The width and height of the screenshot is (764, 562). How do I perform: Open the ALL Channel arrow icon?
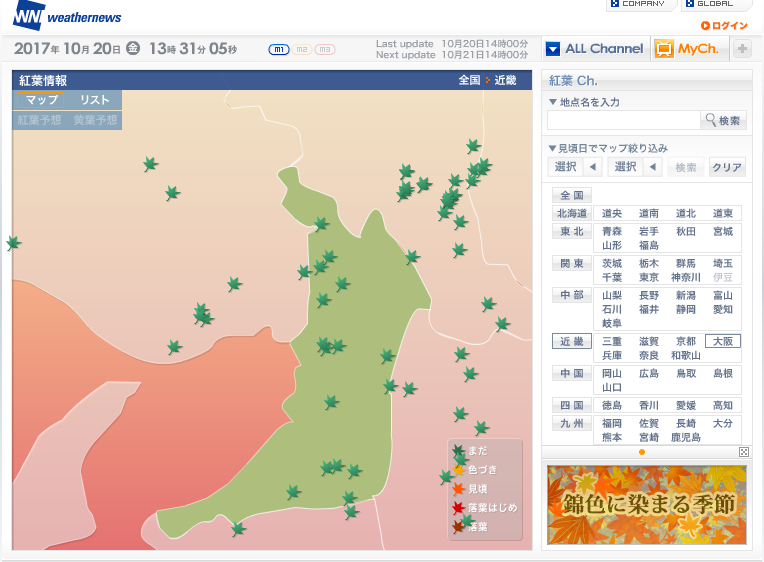[x=553, y=49]
